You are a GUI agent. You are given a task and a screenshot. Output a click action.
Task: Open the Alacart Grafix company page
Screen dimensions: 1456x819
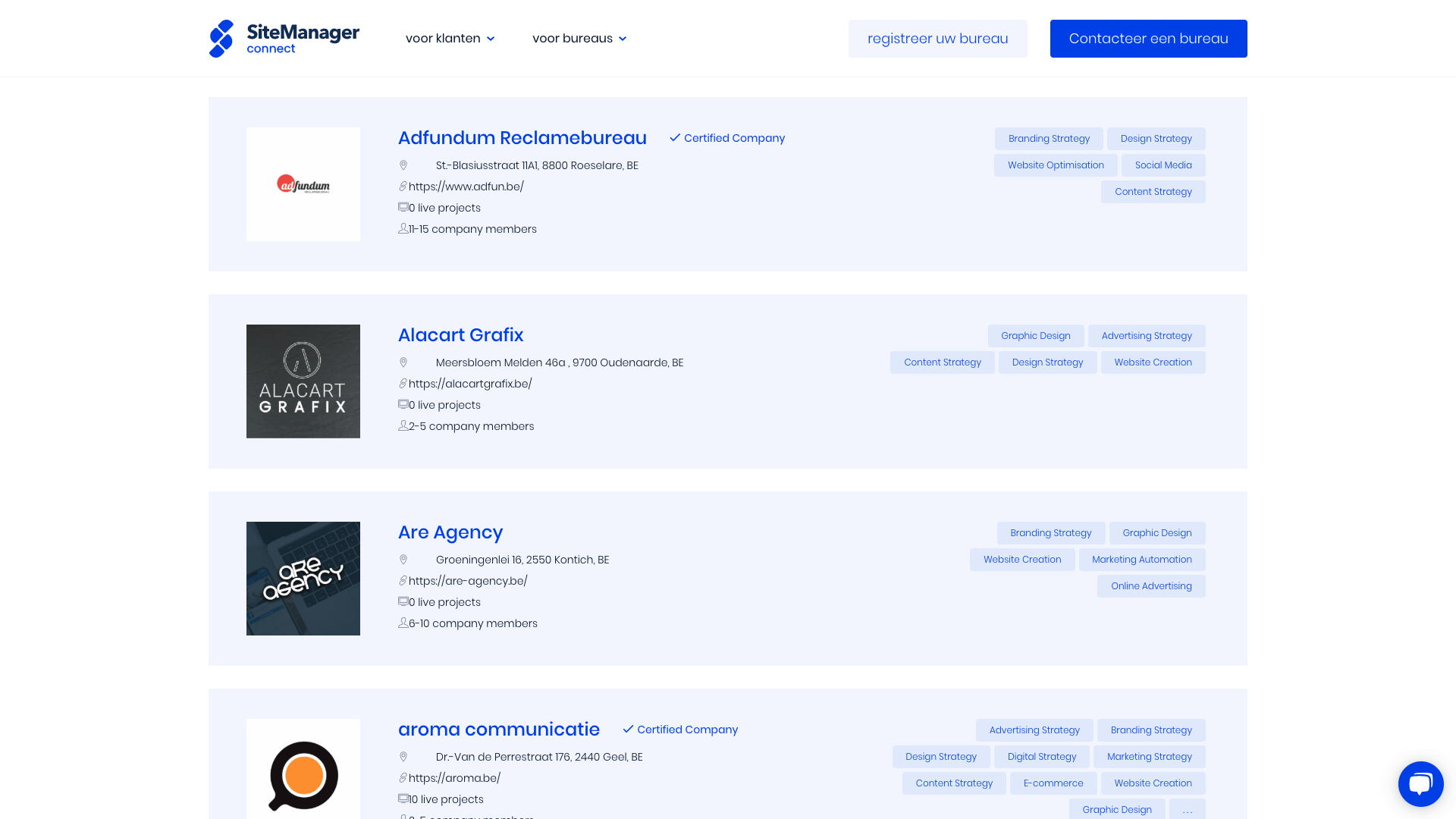pyautogui.click(x=460, y=335)
